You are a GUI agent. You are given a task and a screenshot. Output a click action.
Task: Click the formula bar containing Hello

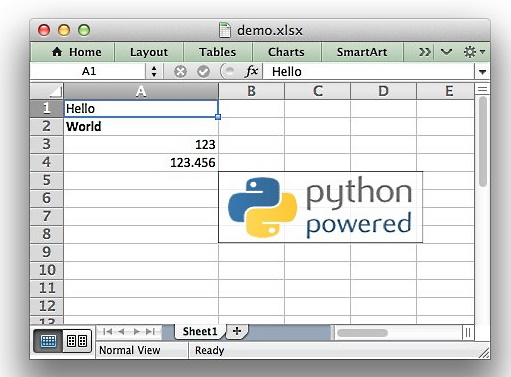point(369,72)
